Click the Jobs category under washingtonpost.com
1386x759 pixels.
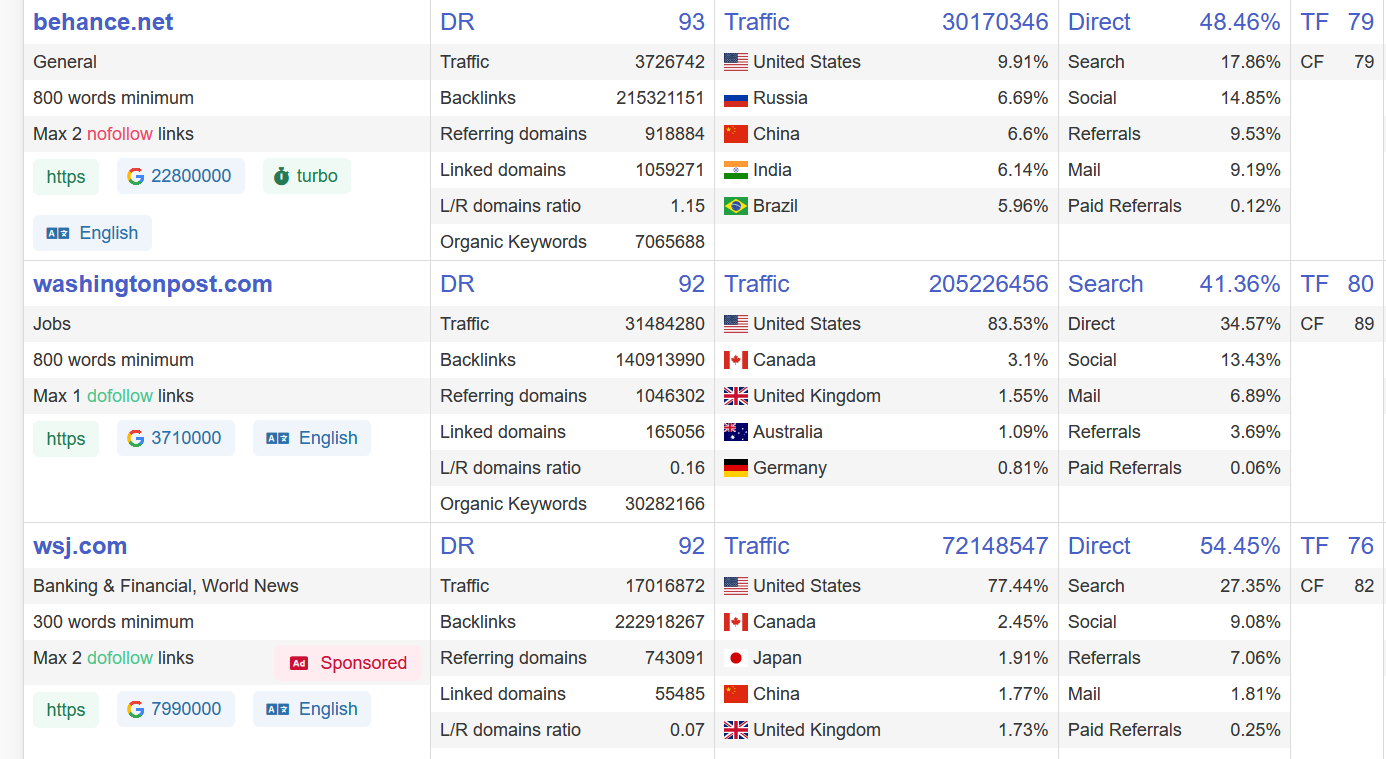pyautogui.click(x=52, y=324)
